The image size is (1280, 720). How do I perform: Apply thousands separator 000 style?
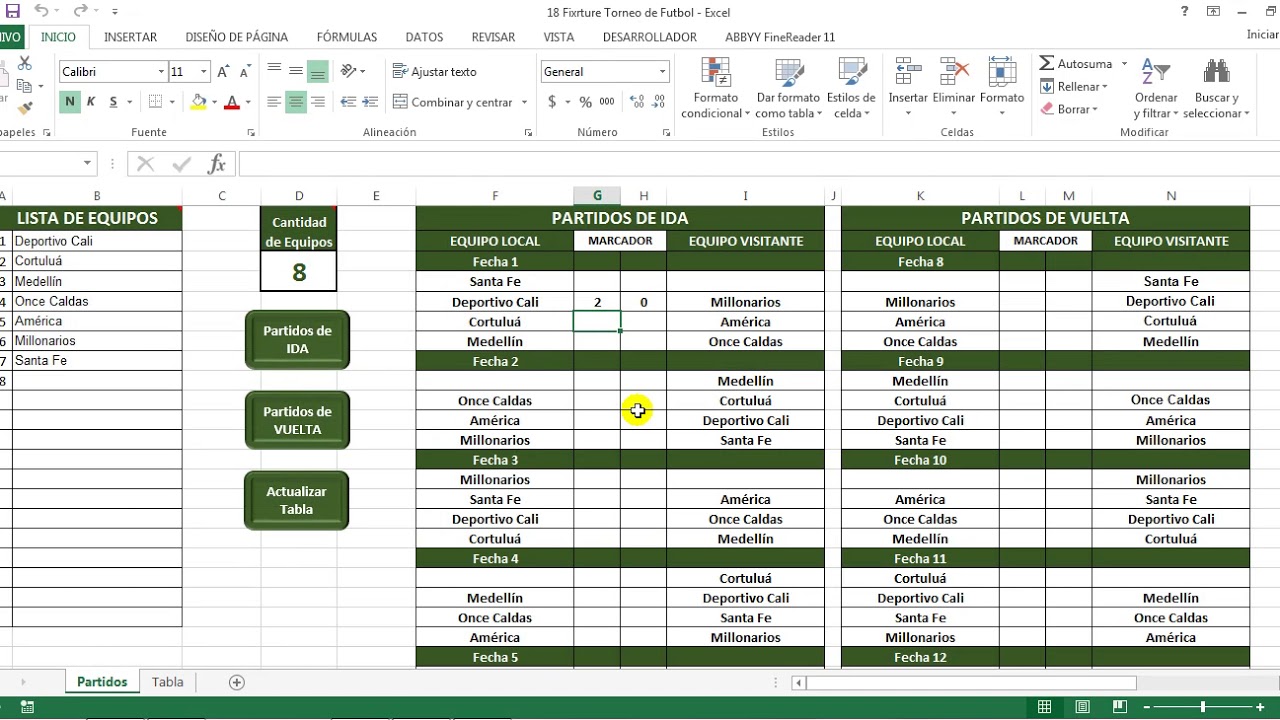(x=608, y=102)
